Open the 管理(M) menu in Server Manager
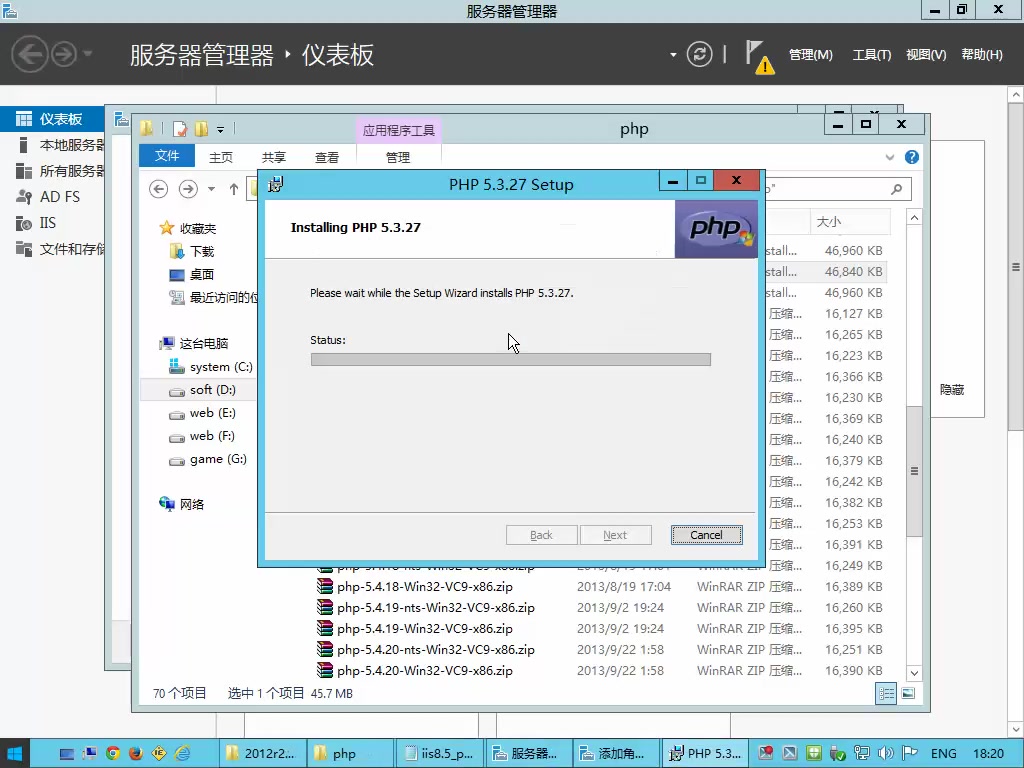Viewport: 1024px width, 768px height. tap(810, 55)
